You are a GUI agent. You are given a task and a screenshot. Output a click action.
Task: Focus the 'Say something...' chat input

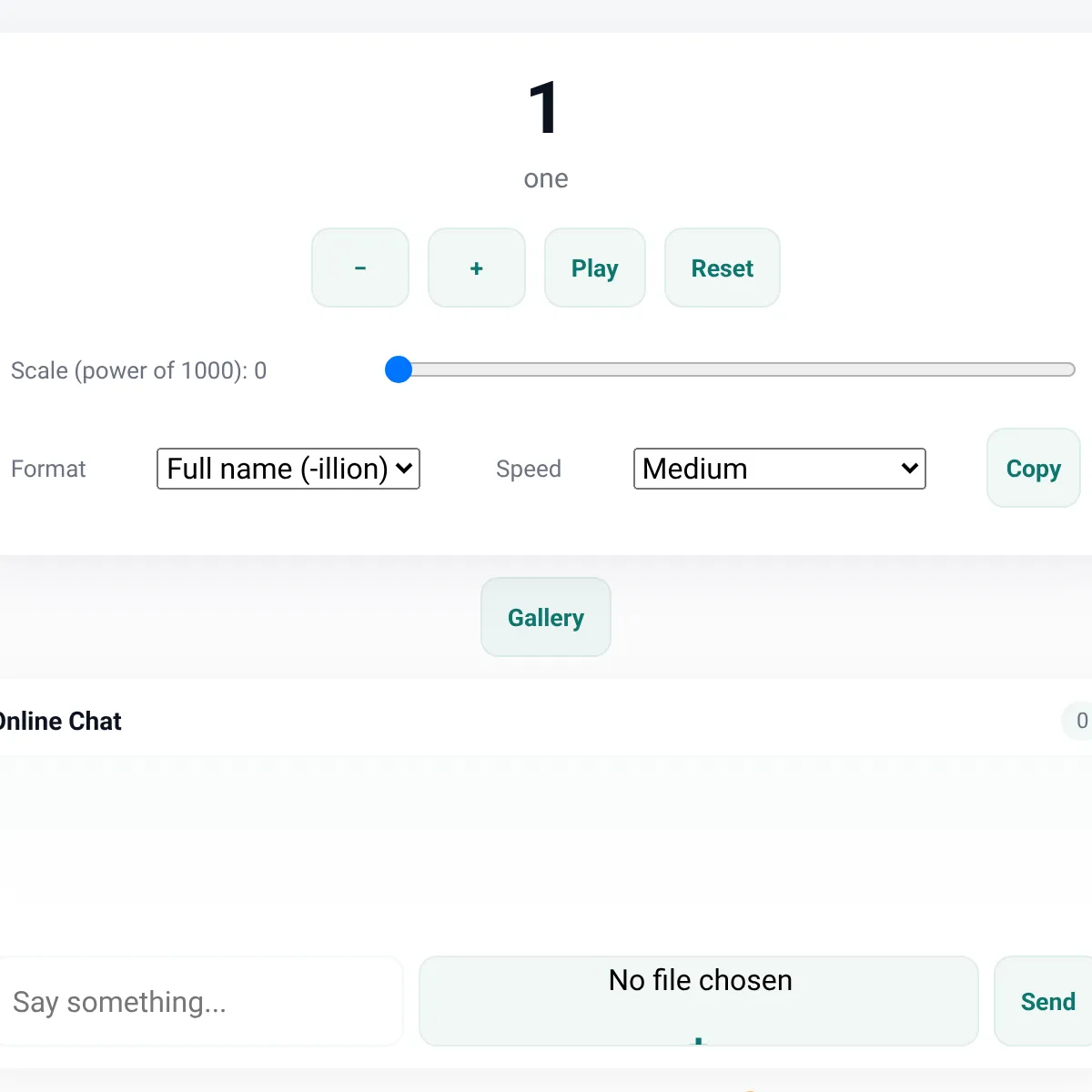coord(200,1002)
